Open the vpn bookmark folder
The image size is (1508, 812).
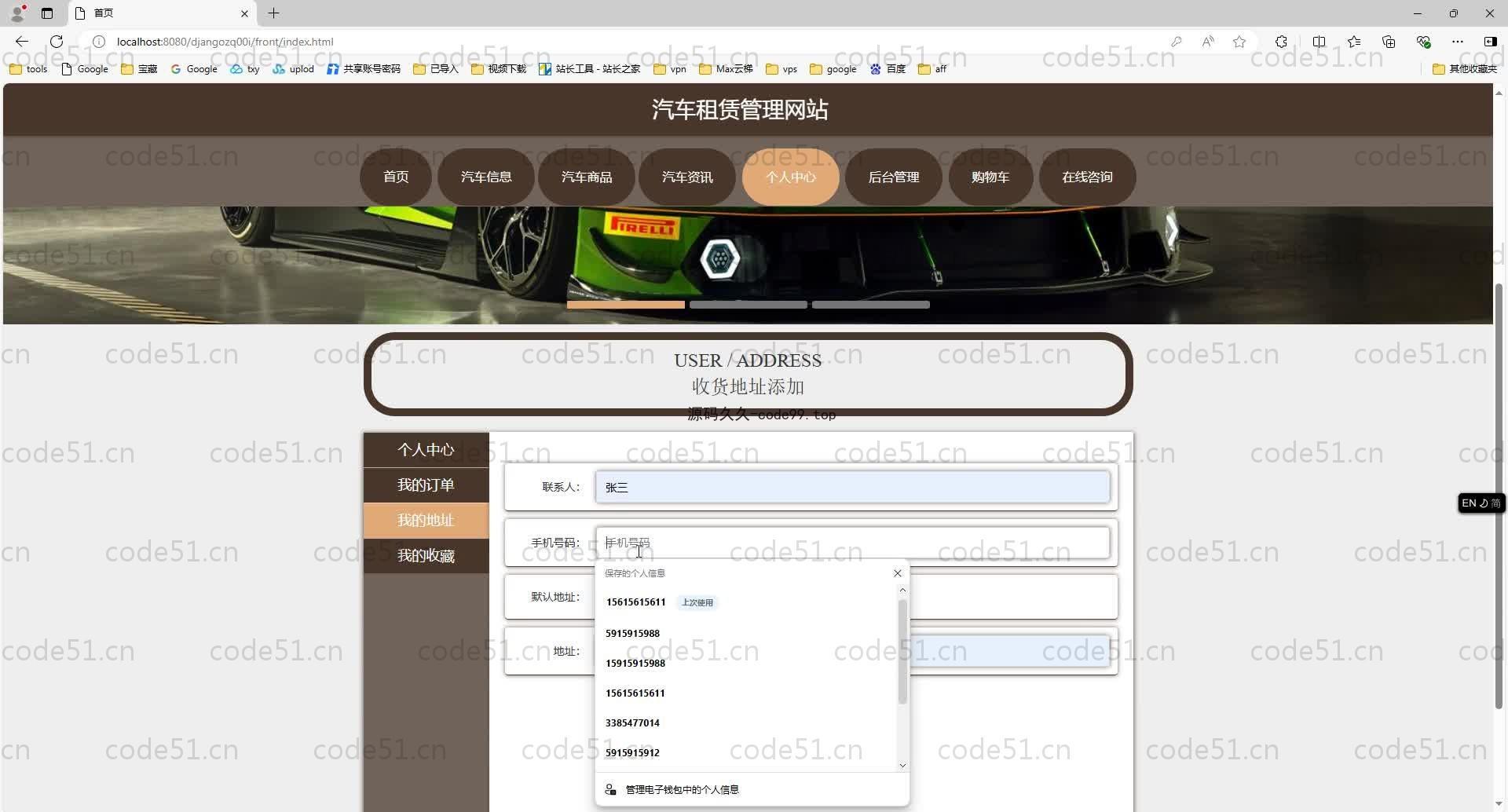tap(670, 69)
